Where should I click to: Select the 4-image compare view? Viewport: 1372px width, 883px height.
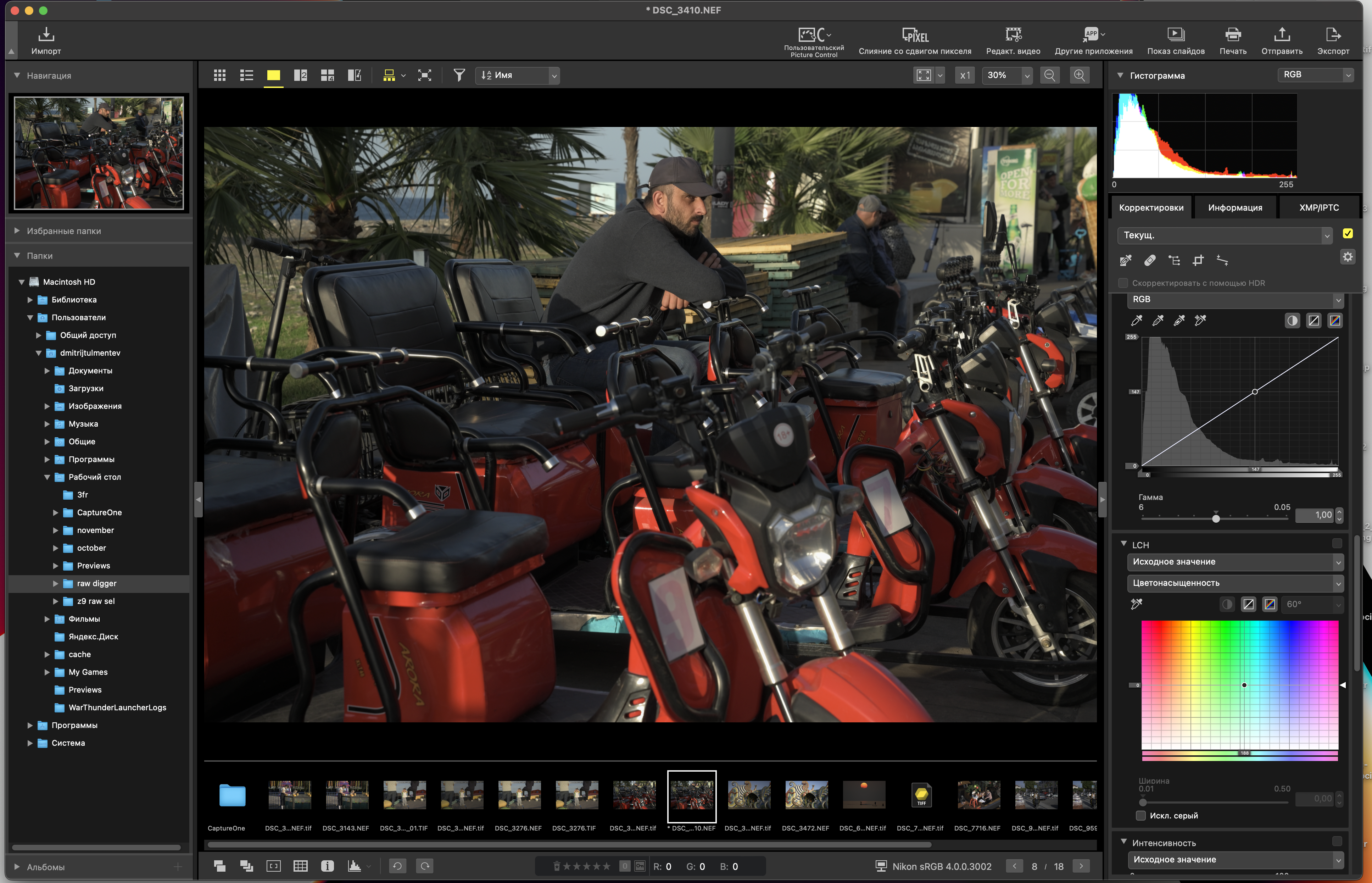click(x=327, y=75)
